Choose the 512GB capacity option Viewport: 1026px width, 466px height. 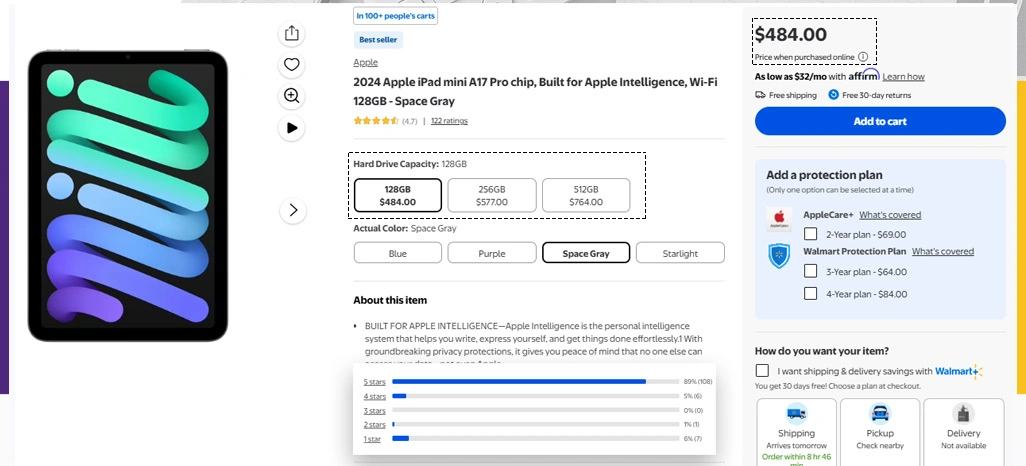[x=586, y=195]
